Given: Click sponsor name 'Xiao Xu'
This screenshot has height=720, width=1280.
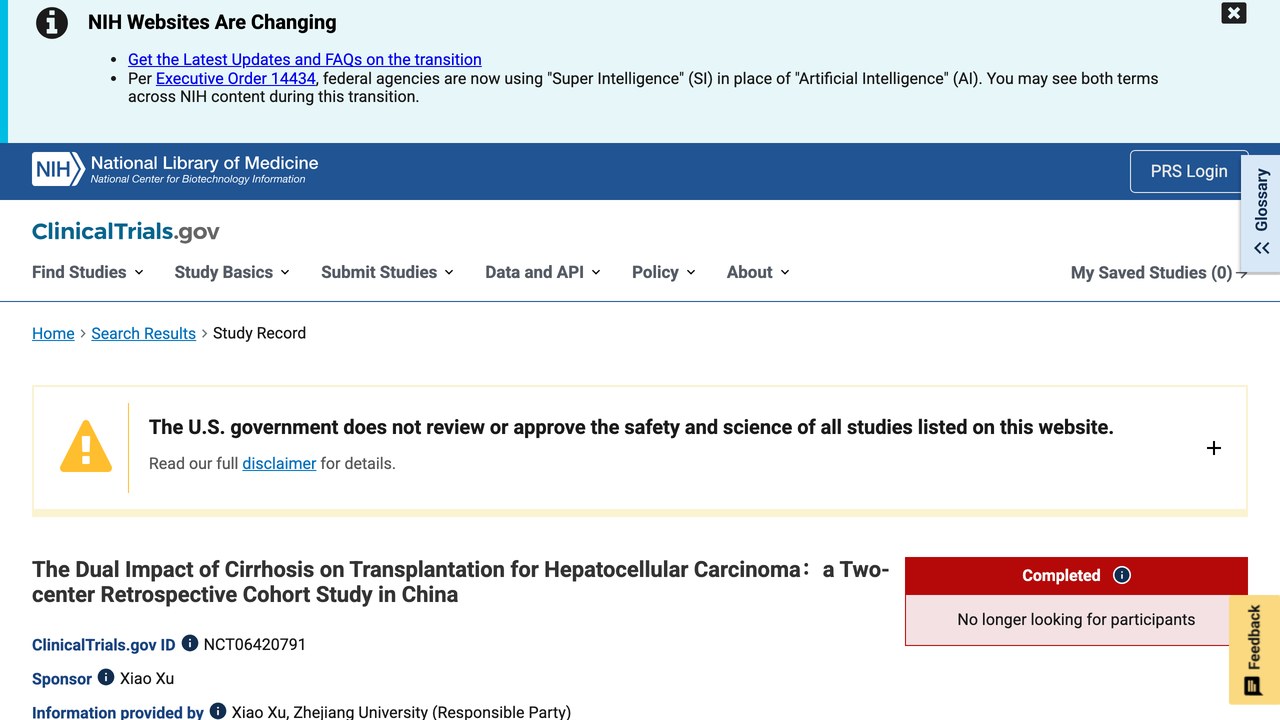Looking at the screenshot, I should 147,678.
